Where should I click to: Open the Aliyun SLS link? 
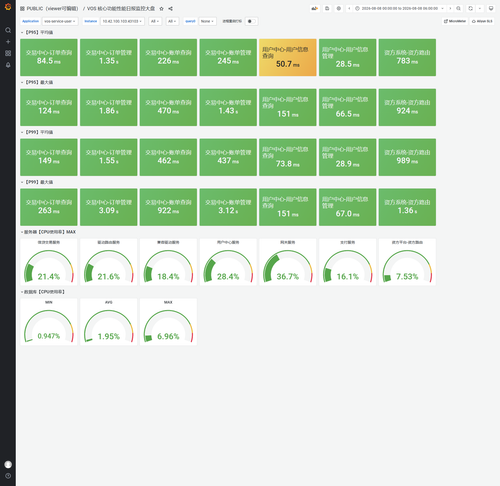pyautogui.click(x=482, y=21)
